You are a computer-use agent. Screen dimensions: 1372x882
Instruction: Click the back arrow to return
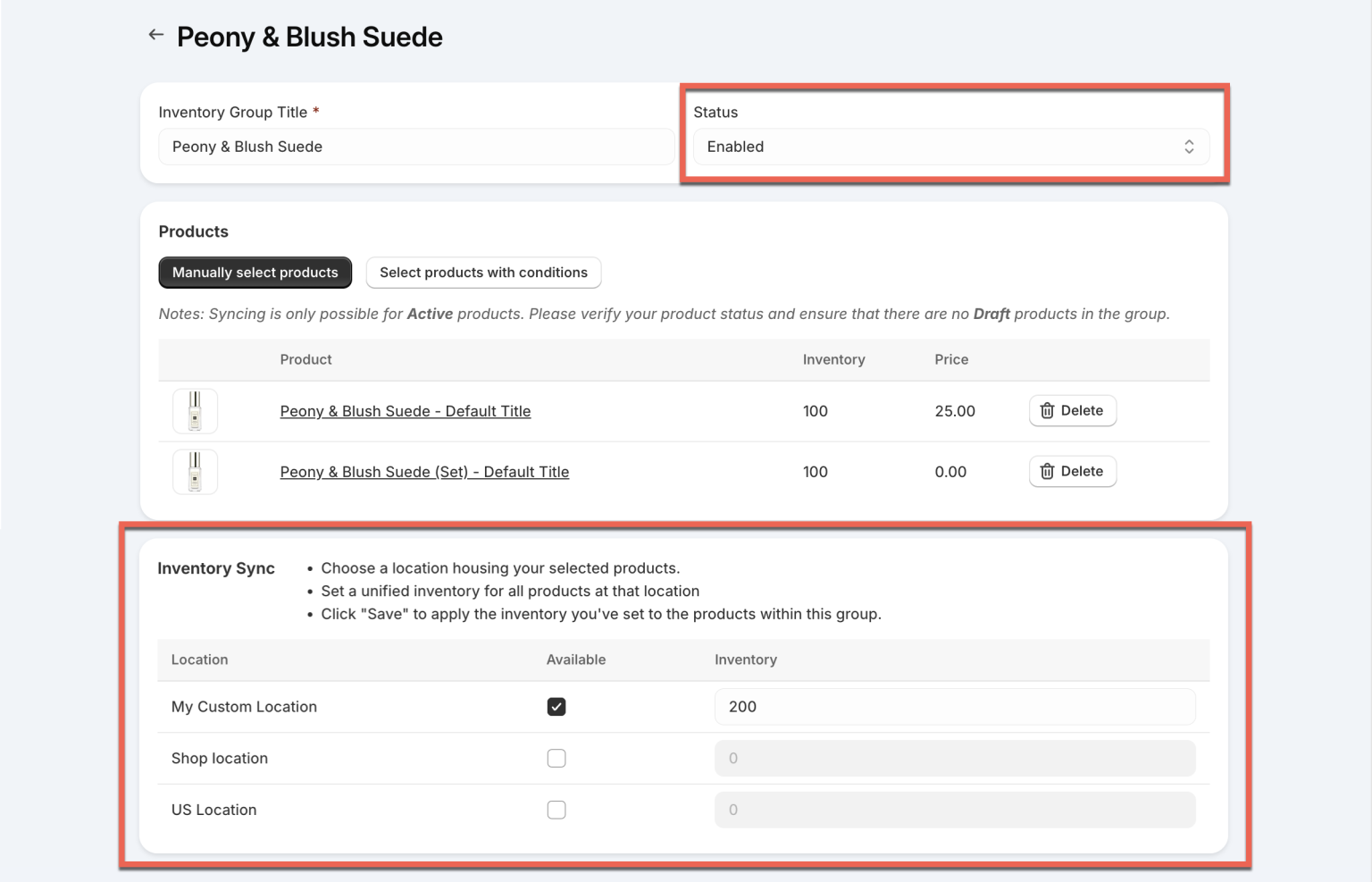coord(156,34)
